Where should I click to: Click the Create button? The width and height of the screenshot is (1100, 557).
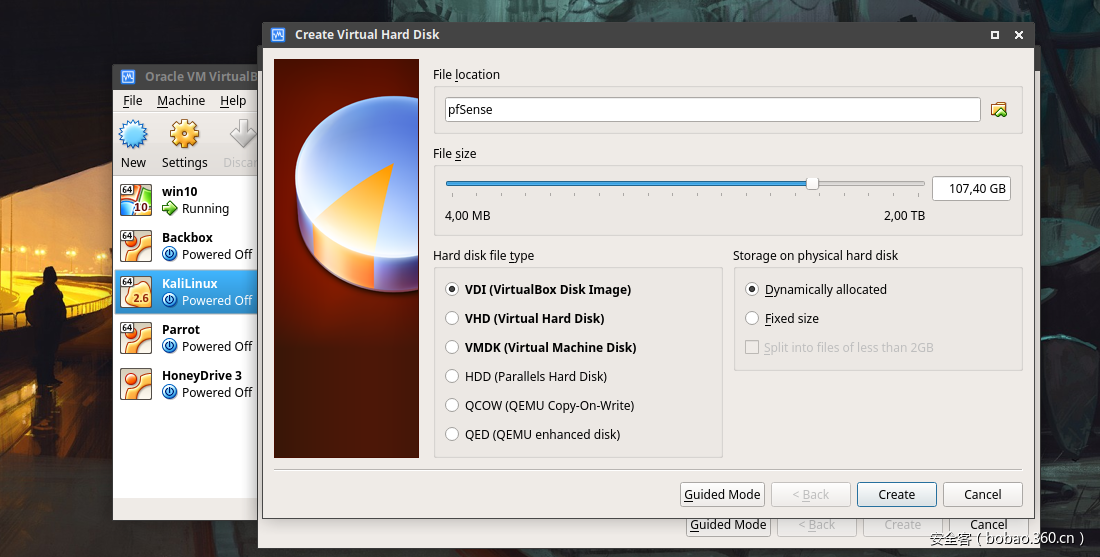pos(897,495)
